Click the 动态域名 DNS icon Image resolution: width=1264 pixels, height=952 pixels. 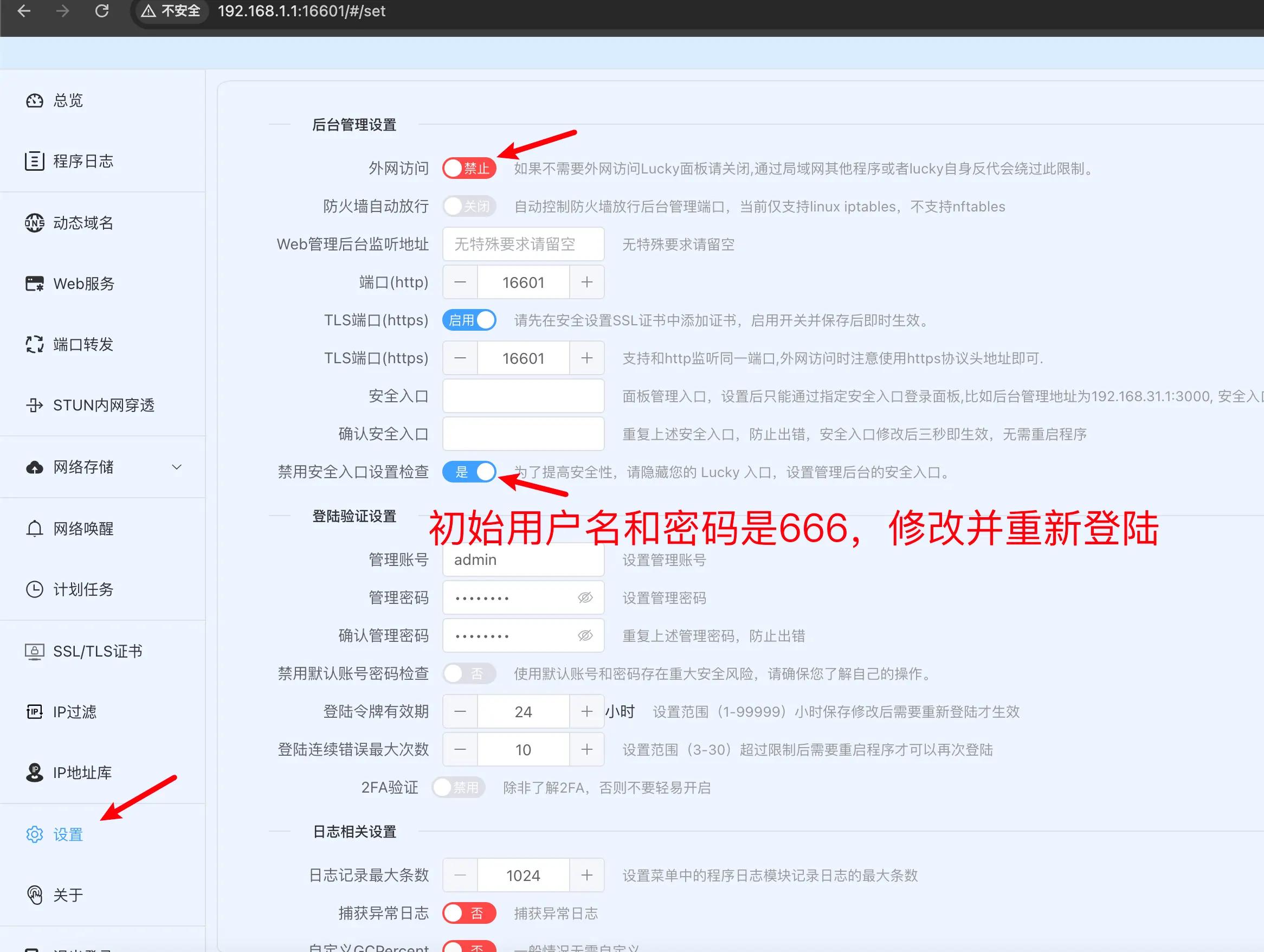click(34, 222)
